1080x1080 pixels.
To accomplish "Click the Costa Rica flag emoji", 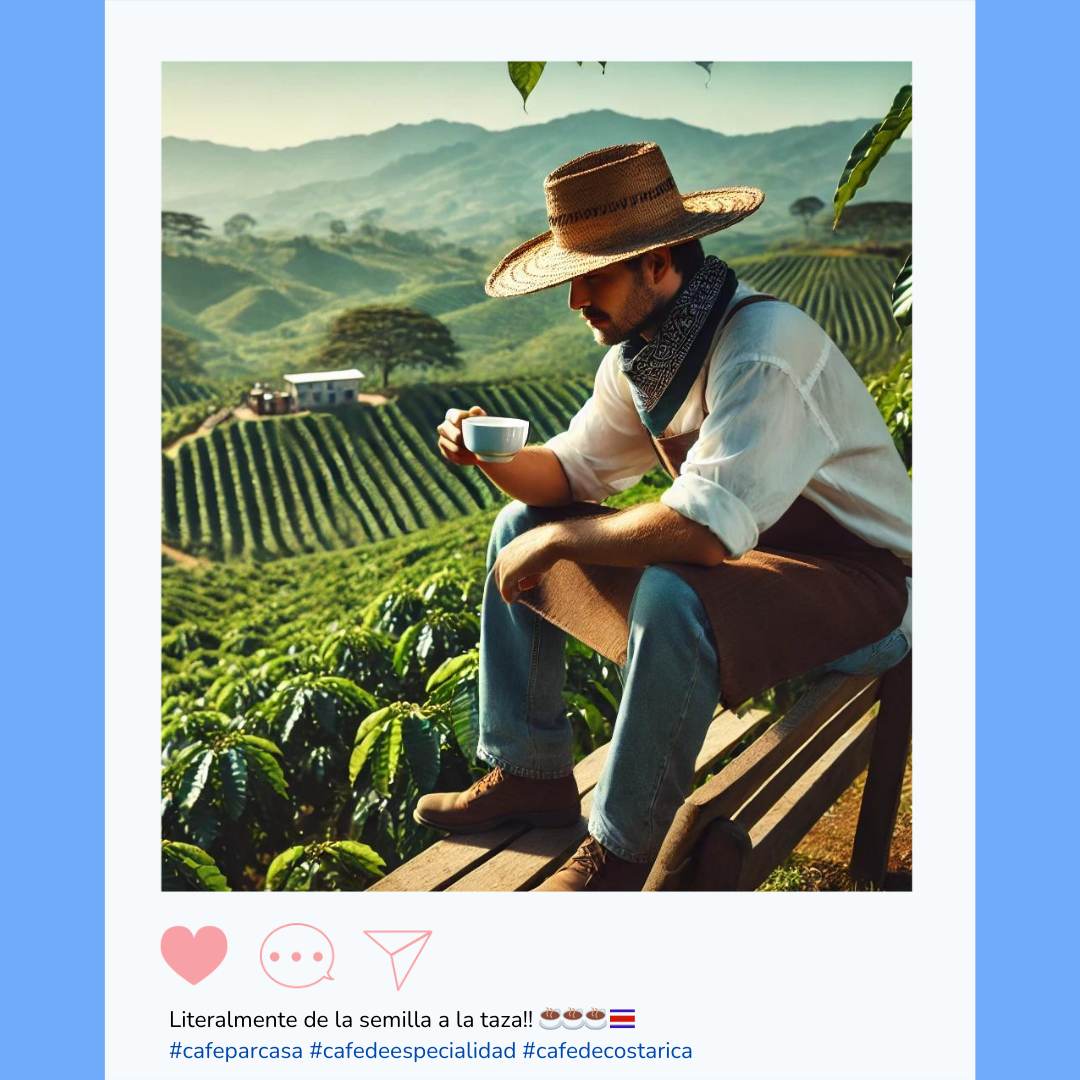I will [x=622, y=1018].
